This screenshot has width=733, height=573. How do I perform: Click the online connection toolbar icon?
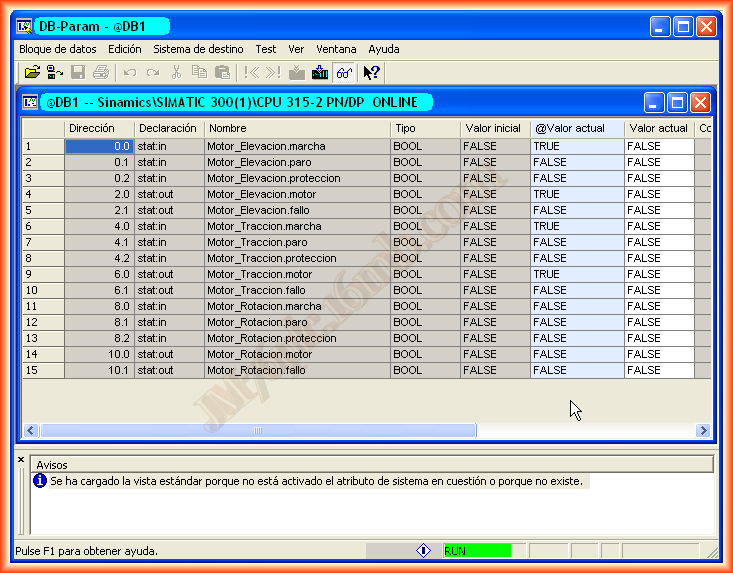(55, 72)
